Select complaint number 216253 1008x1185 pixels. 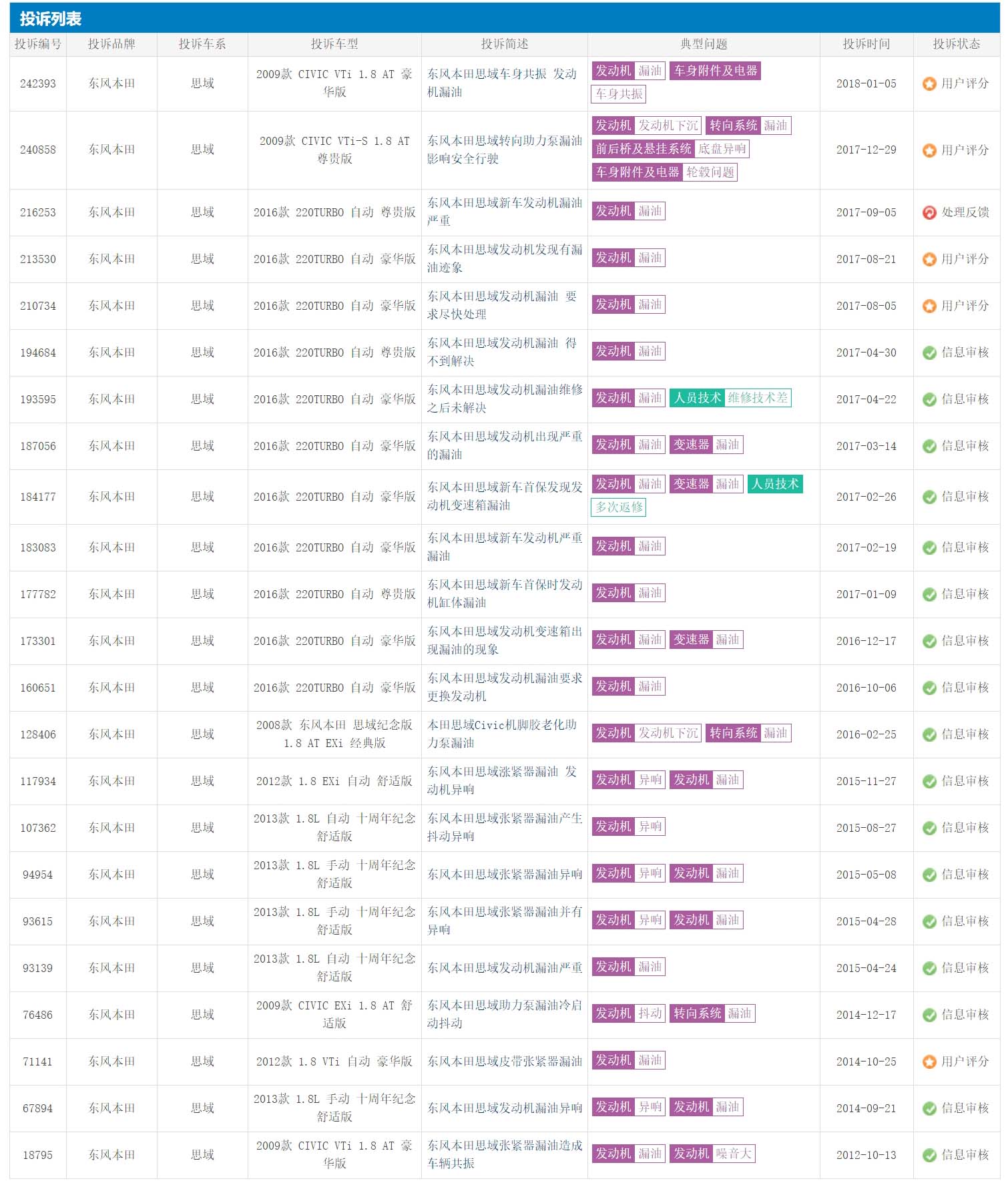point(38,213)
